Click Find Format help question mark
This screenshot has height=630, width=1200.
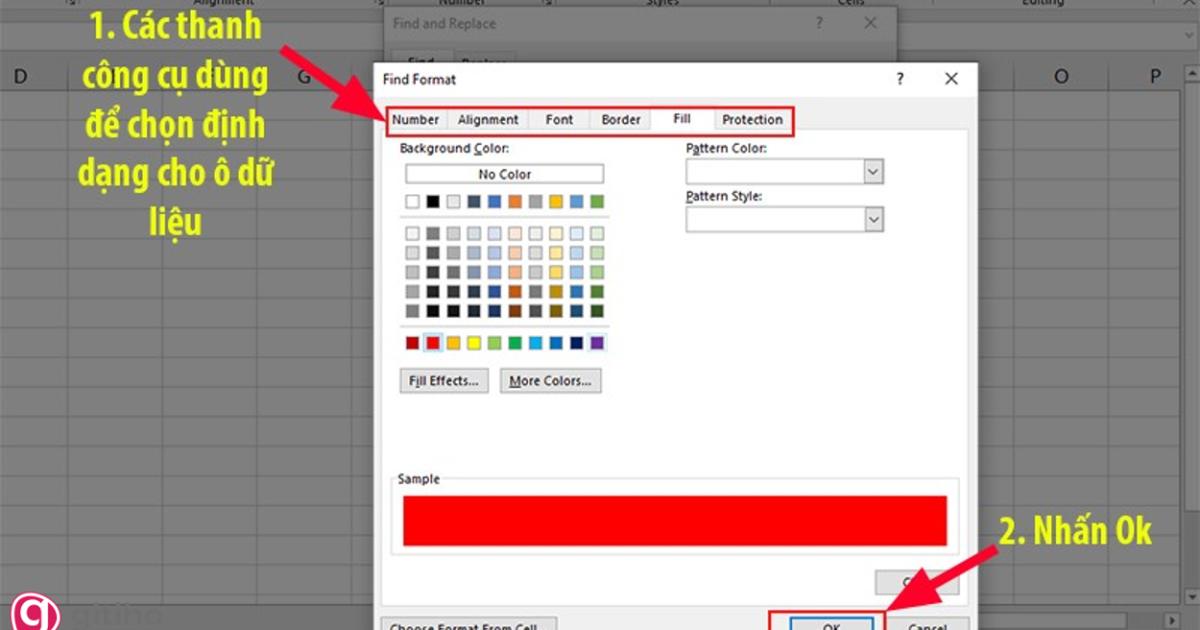click(x=900, y=79)
